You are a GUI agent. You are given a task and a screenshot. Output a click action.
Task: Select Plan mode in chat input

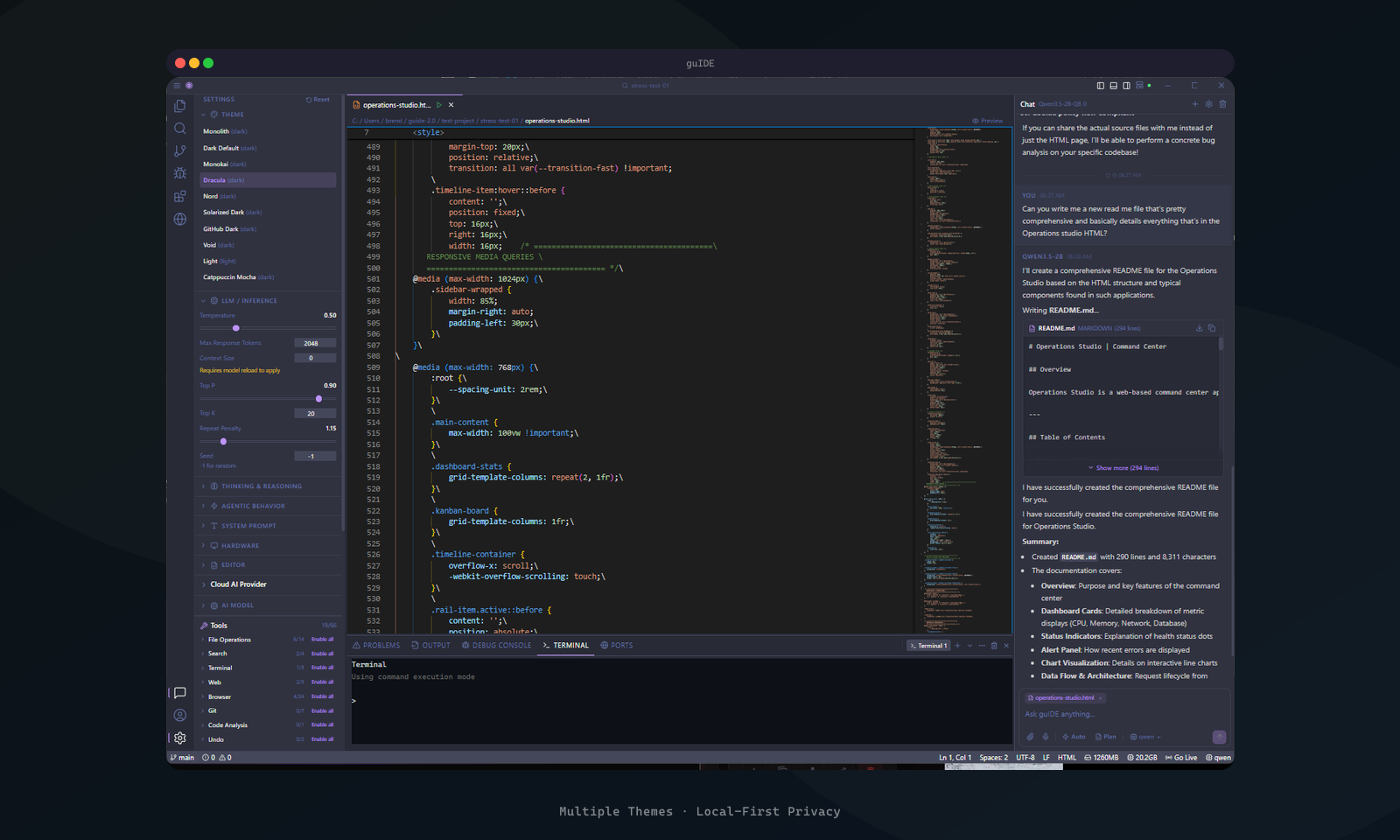click(1106, 737)
